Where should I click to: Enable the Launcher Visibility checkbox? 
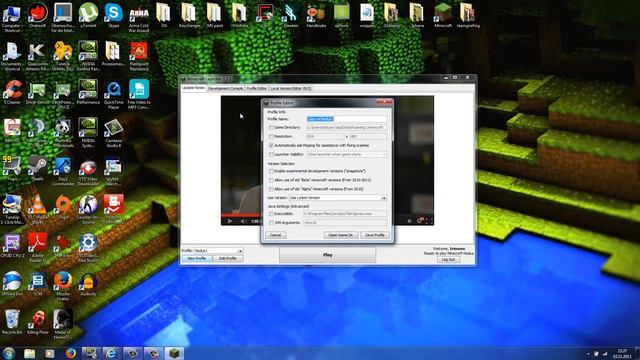point(271,154)
